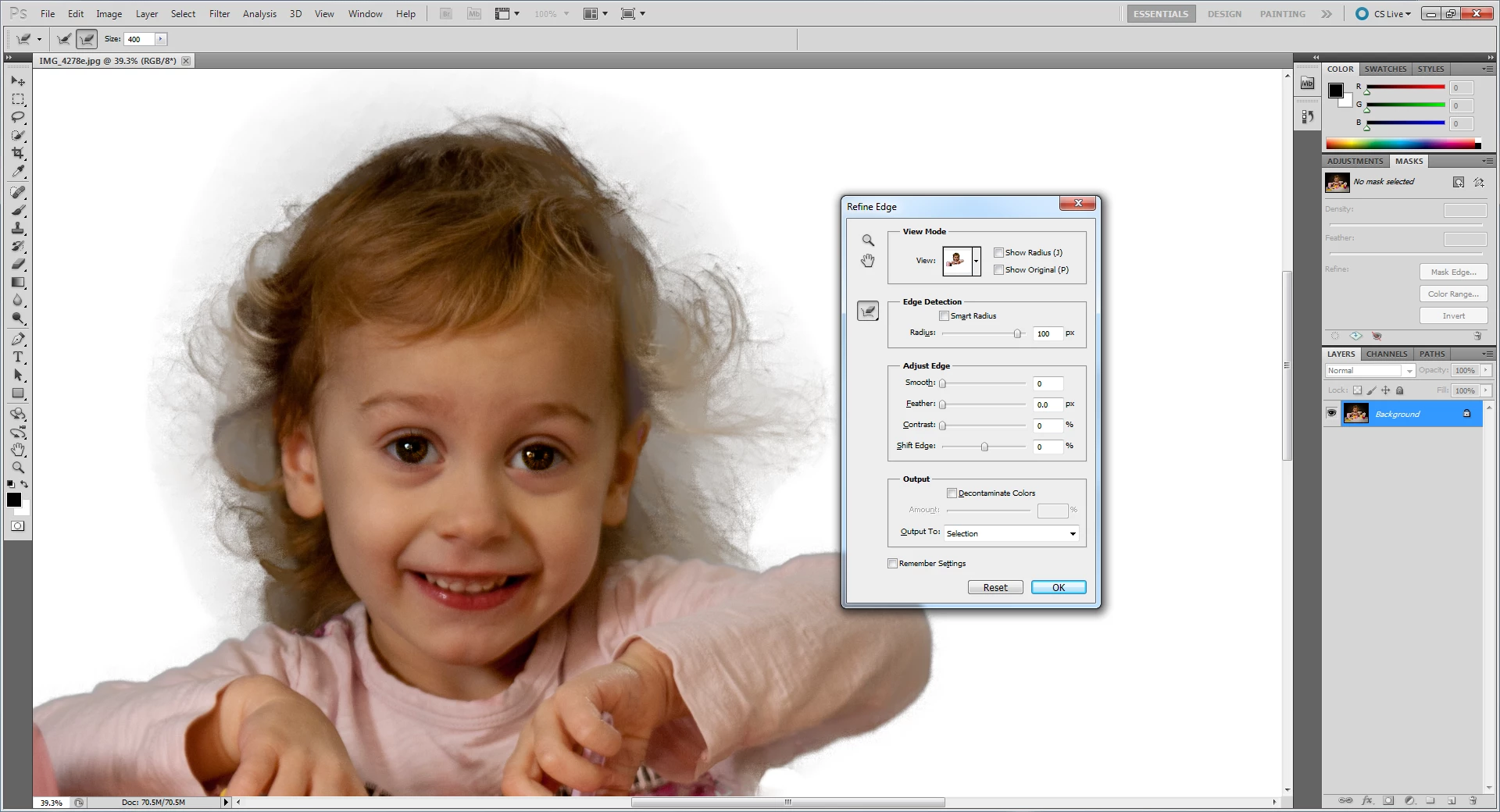The image size is (1500, 812).
Task: Click OK in Refine Edge dialog
Action: point(1059,587)
